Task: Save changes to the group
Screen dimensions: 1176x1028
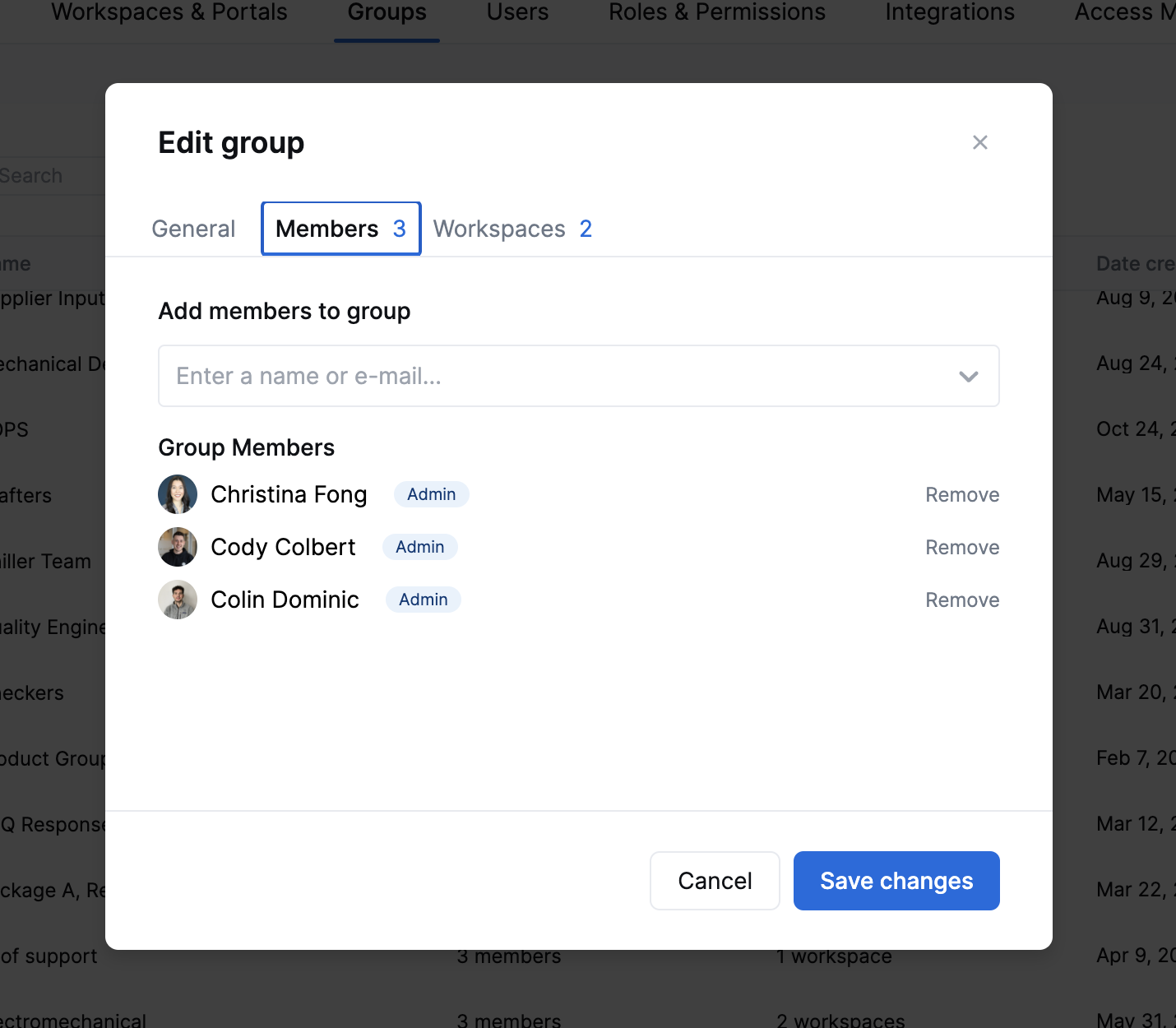Action: (896, 881)
